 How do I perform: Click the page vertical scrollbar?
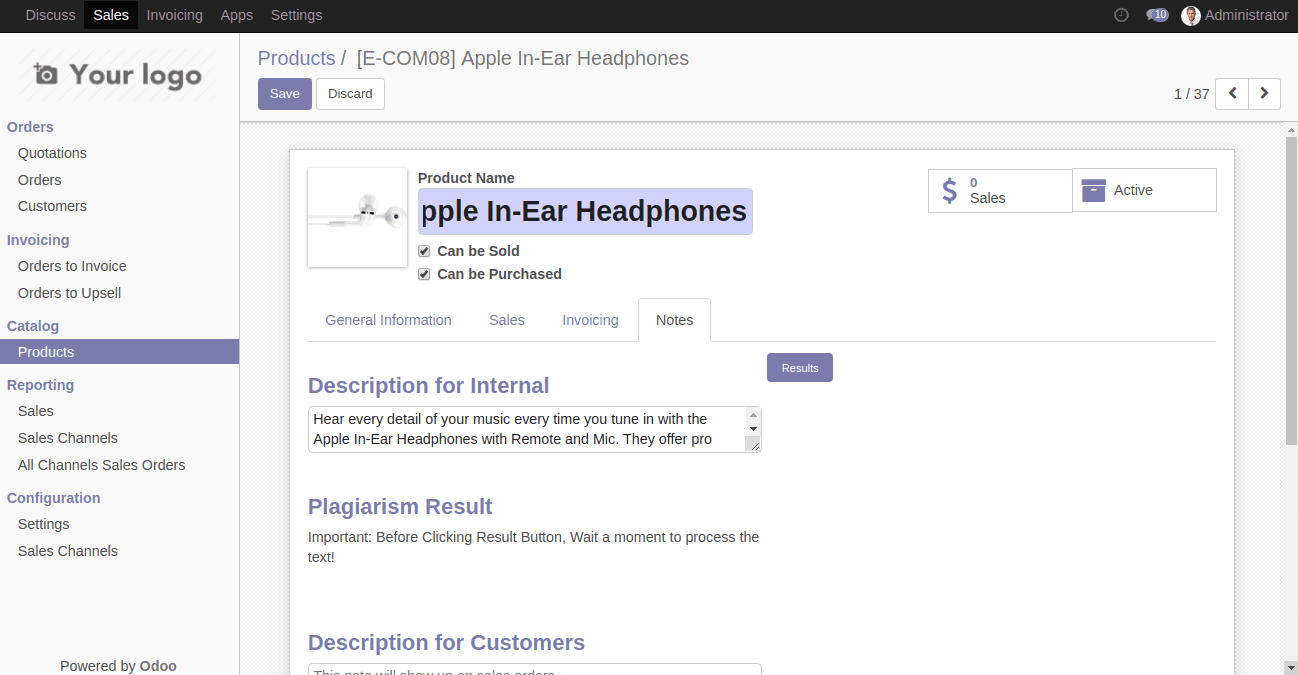click(x=1291, y=290)
